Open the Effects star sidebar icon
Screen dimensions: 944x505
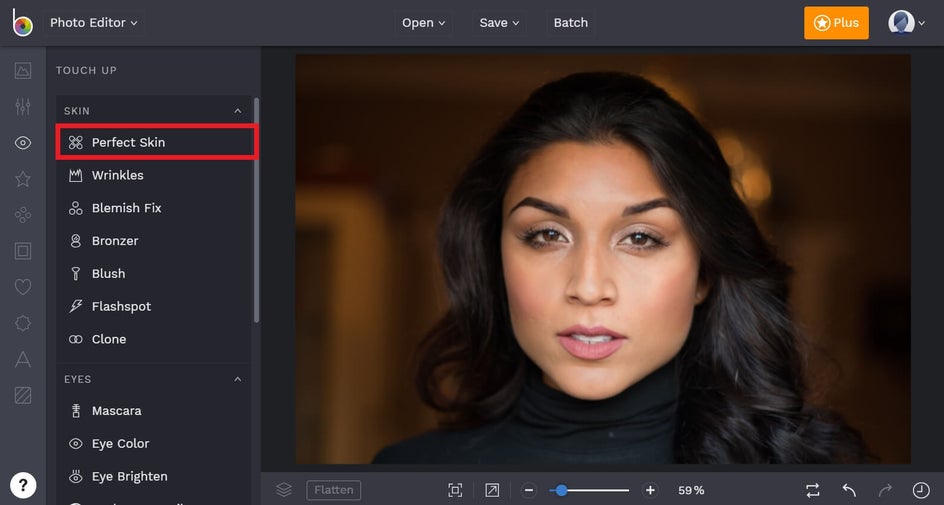23,179
